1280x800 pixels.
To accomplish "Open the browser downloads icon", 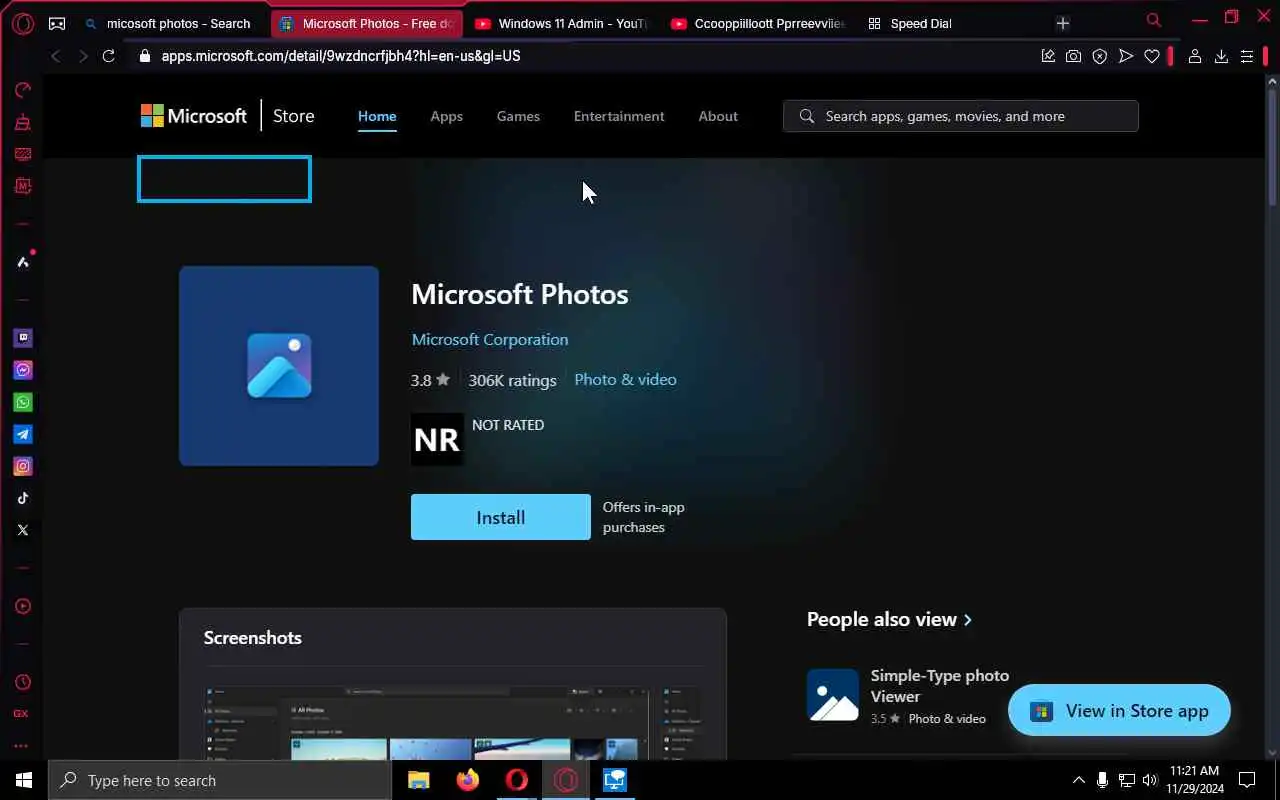I will [1221, 56].
